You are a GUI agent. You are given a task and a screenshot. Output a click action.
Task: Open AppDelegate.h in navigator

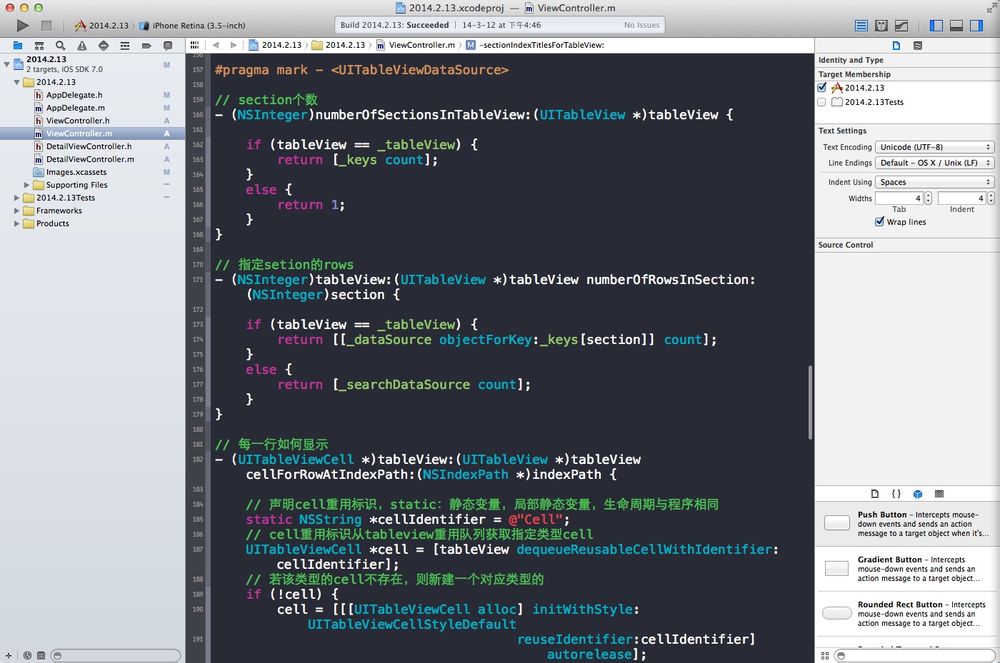click(74, 95)
